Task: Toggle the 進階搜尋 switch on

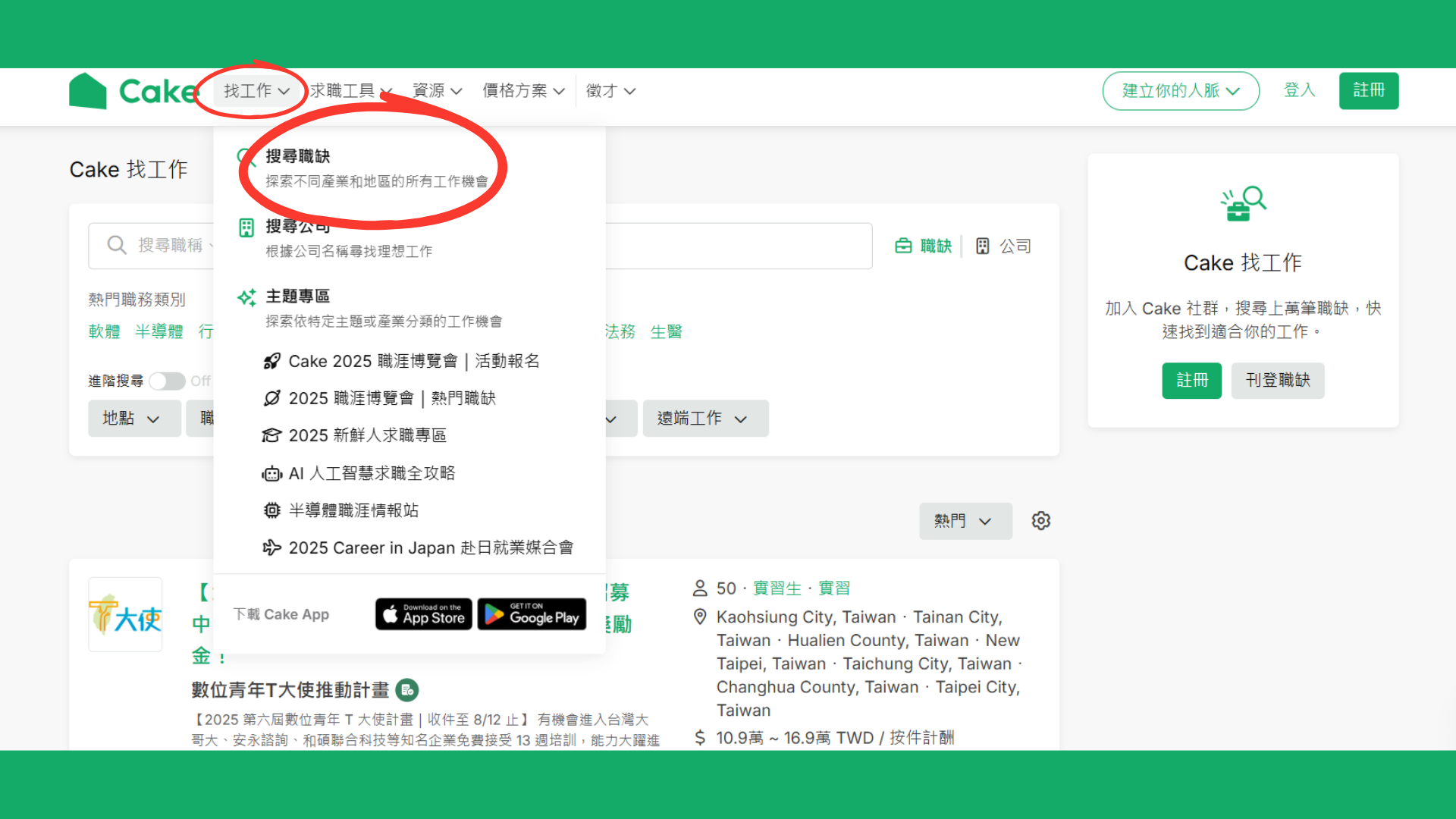Action: click(167, 381)
